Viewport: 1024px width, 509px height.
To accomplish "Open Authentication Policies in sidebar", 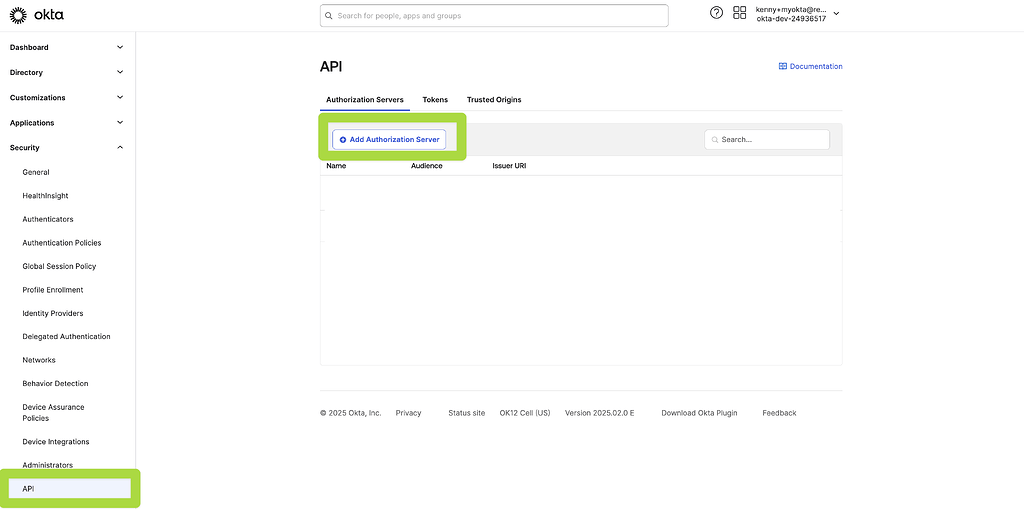I will click(61, 243).
